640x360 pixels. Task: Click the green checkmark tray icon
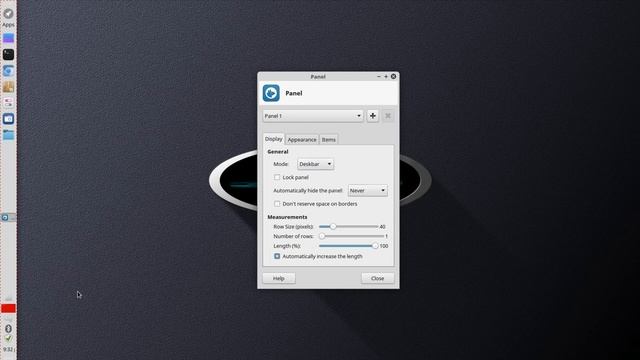pos(8,338)
